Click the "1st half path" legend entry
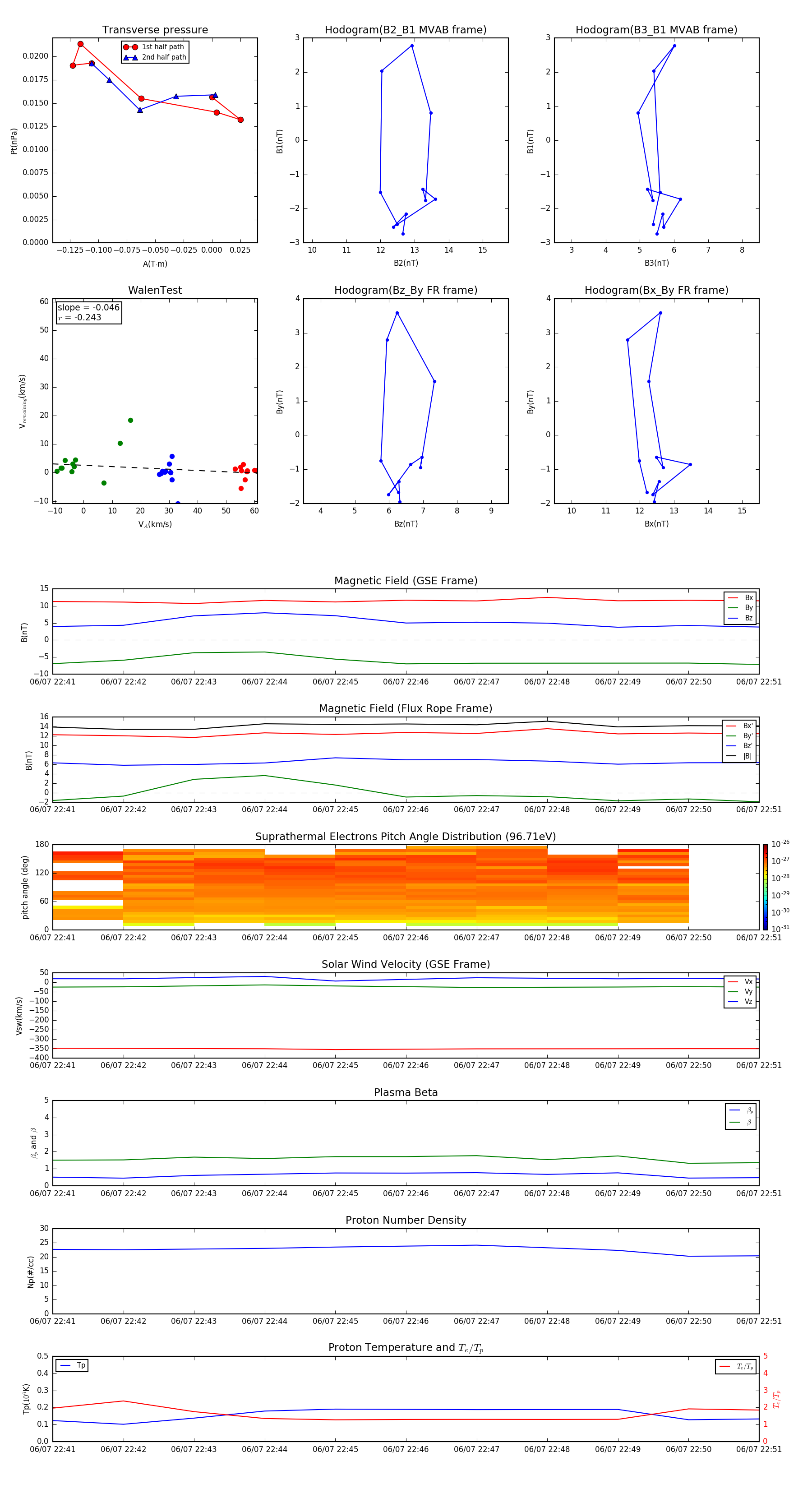Screen dimensions: 812x1489 click(x=154, y=47)
